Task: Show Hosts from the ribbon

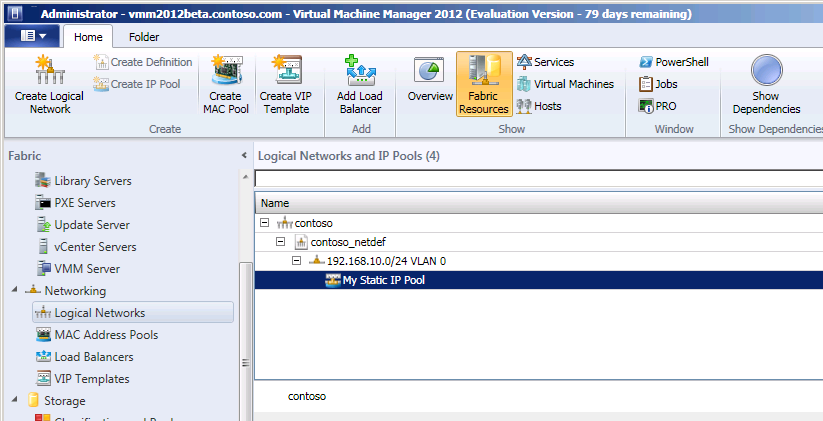Action: (x=539, y=106)
